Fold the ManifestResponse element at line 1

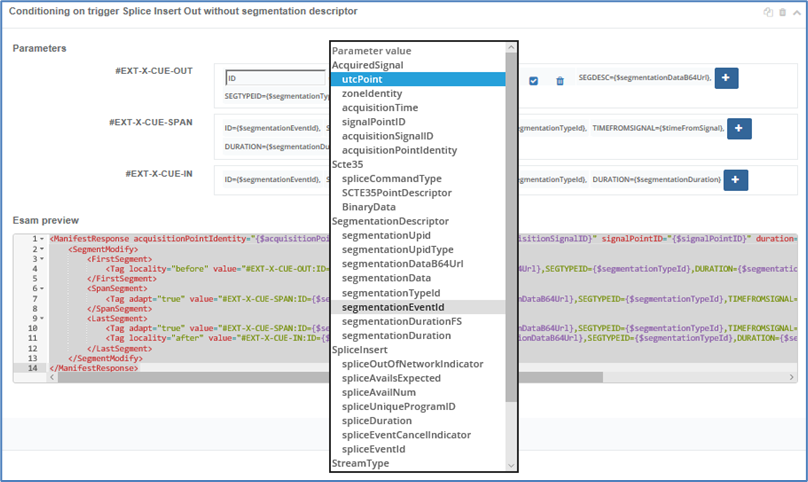tap(42, 240)
